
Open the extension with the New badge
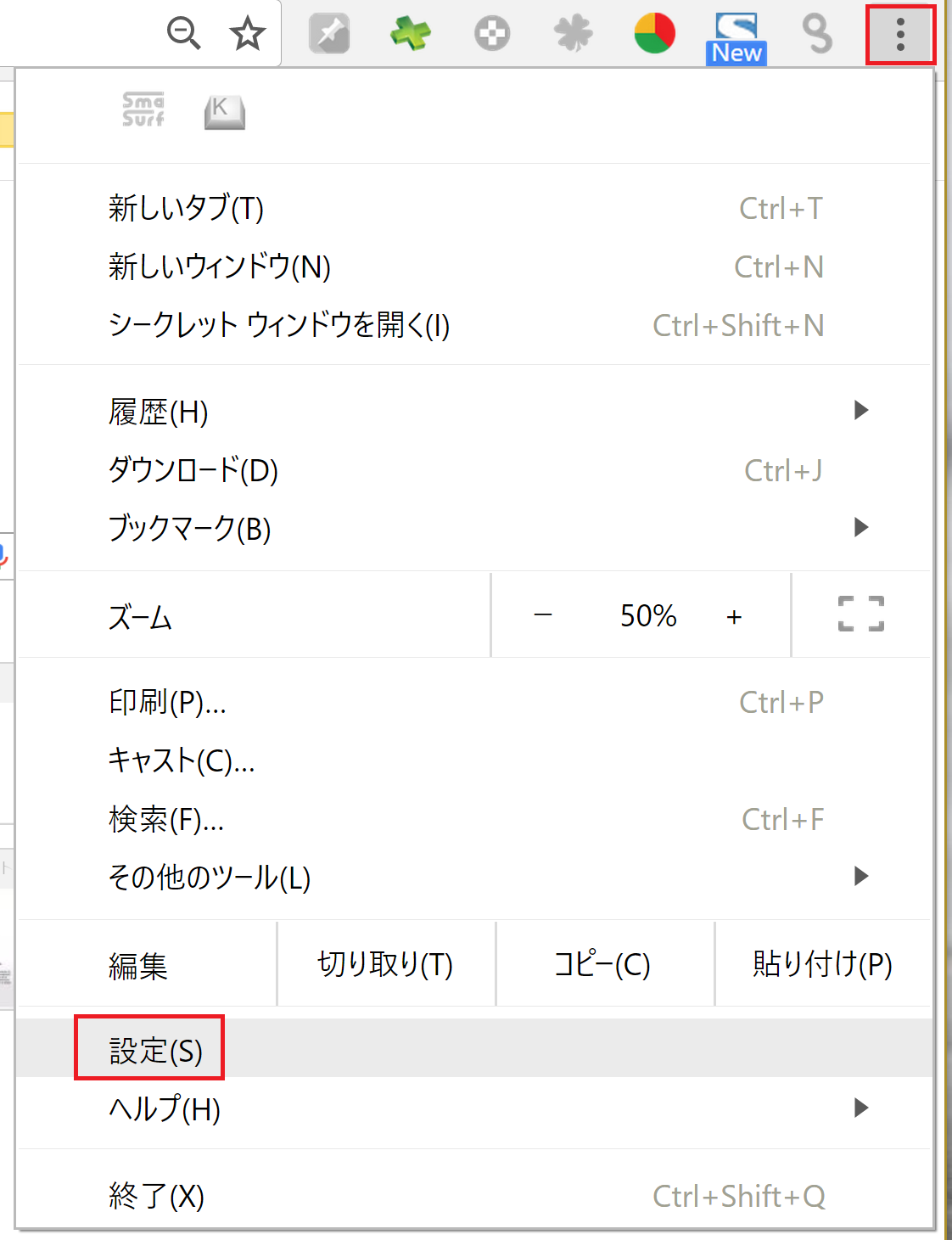[736, 38]
